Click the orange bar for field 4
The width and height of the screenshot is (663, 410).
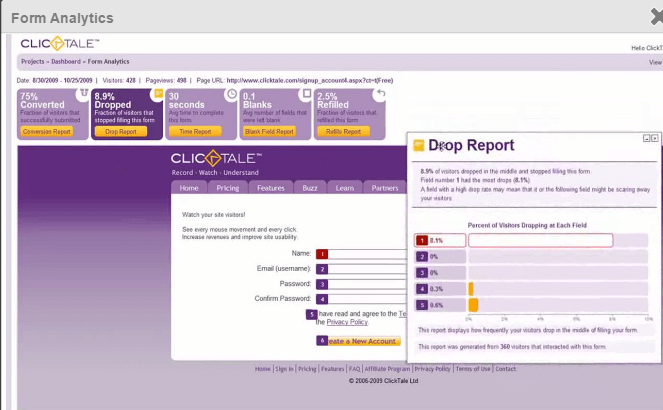pos(471,289)
